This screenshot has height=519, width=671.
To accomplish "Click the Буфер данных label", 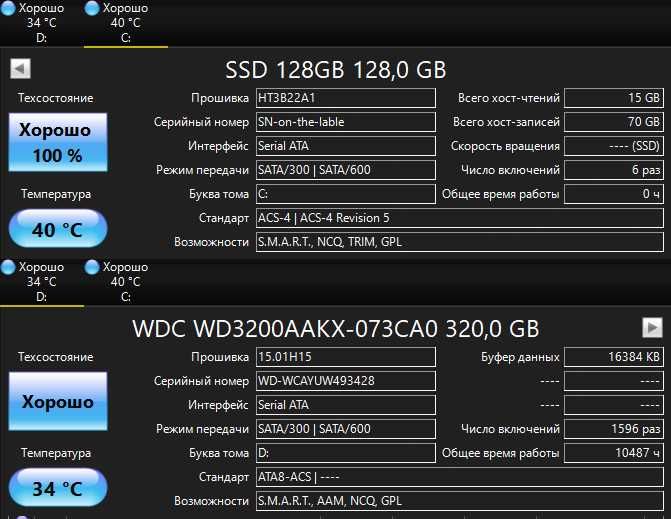I will (520, 357).
